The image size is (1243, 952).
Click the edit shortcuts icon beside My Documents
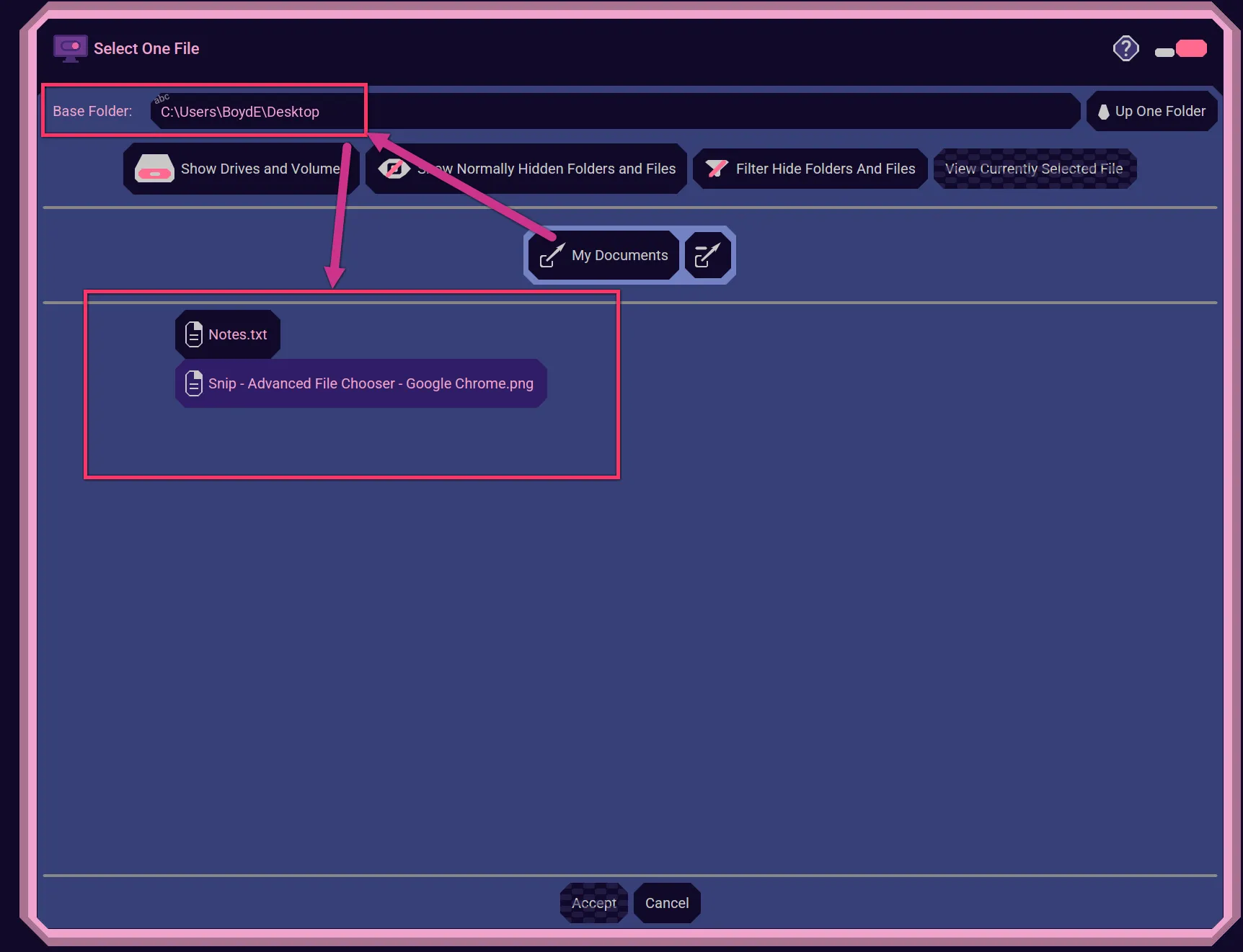coord(707,255)
